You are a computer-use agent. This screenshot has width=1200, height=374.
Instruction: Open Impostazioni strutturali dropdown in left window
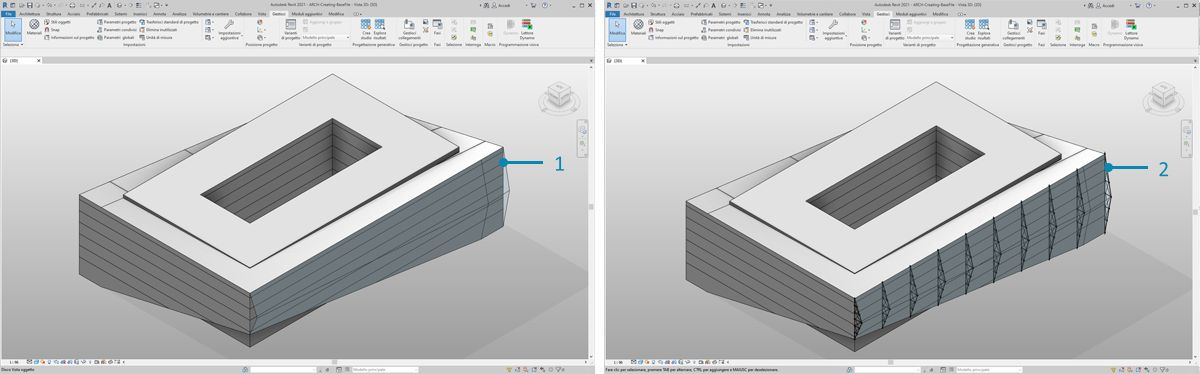point(209,22)
